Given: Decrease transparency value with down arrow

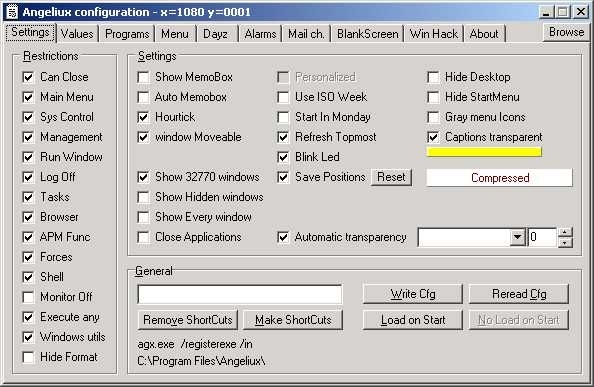Looking at the screenshot, I should (565, 242).
